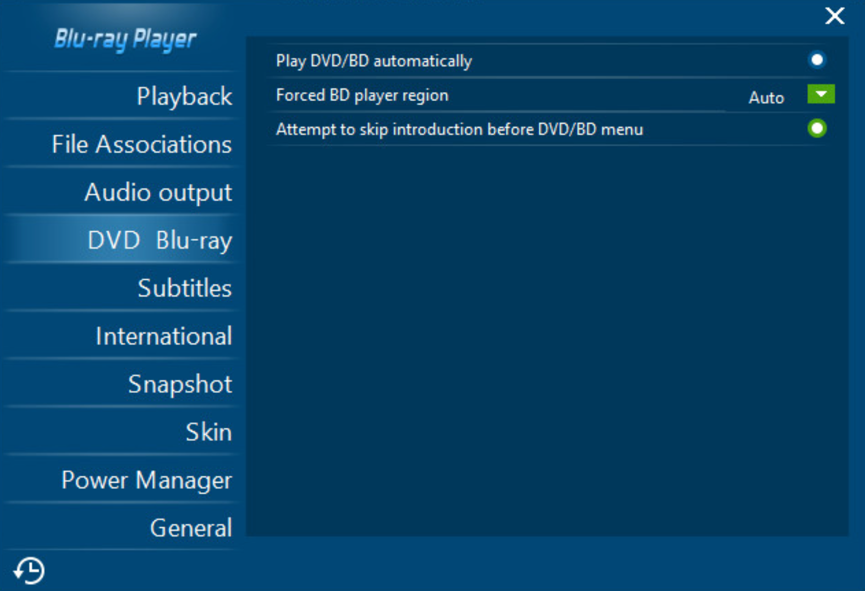Click 'Play DVD/BD automatically' label
Screen dimensions: 865x591
point(374,61)
